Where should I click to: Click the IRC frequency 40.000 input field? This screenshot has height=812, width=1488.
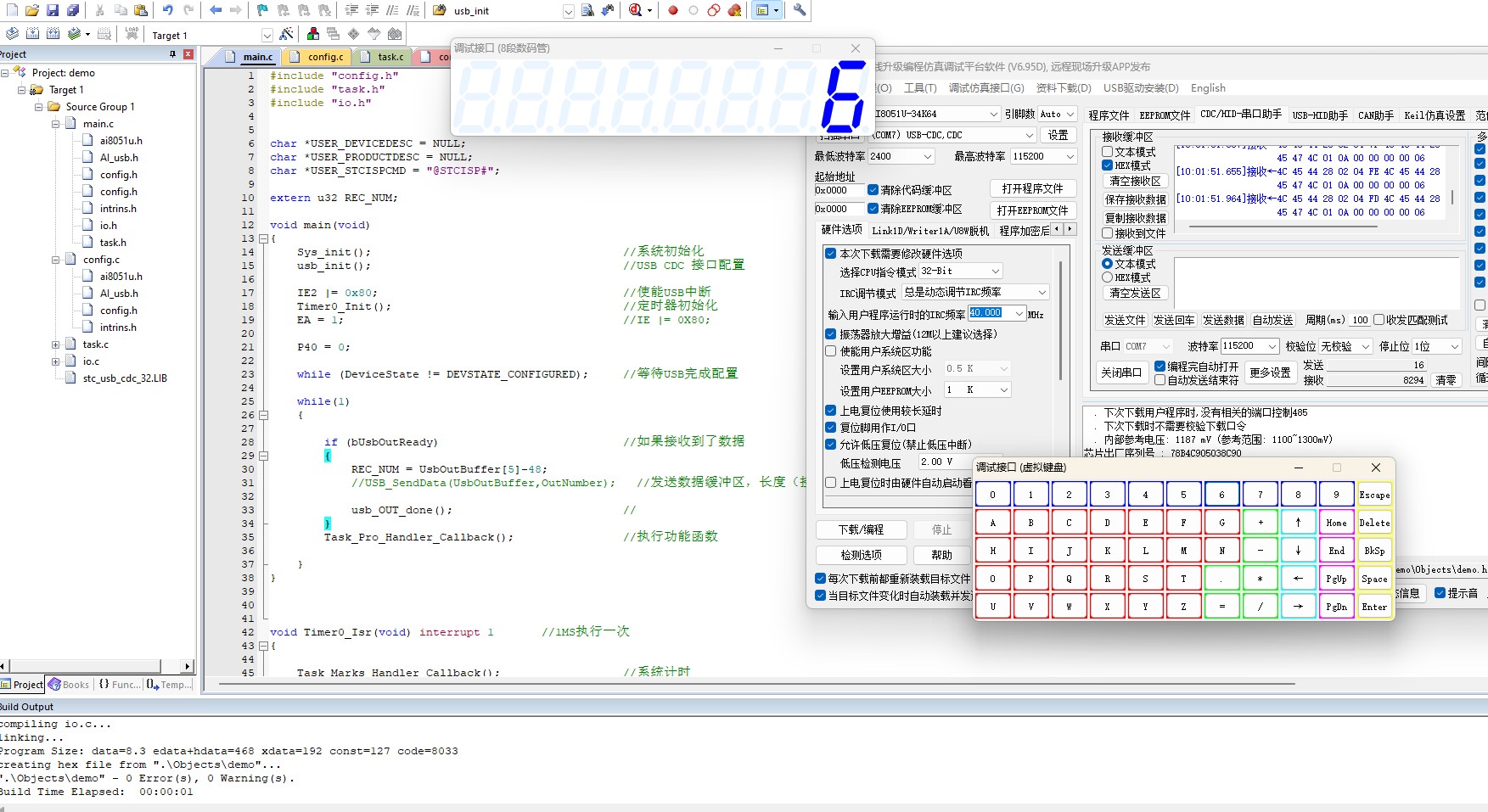[997, 313]
